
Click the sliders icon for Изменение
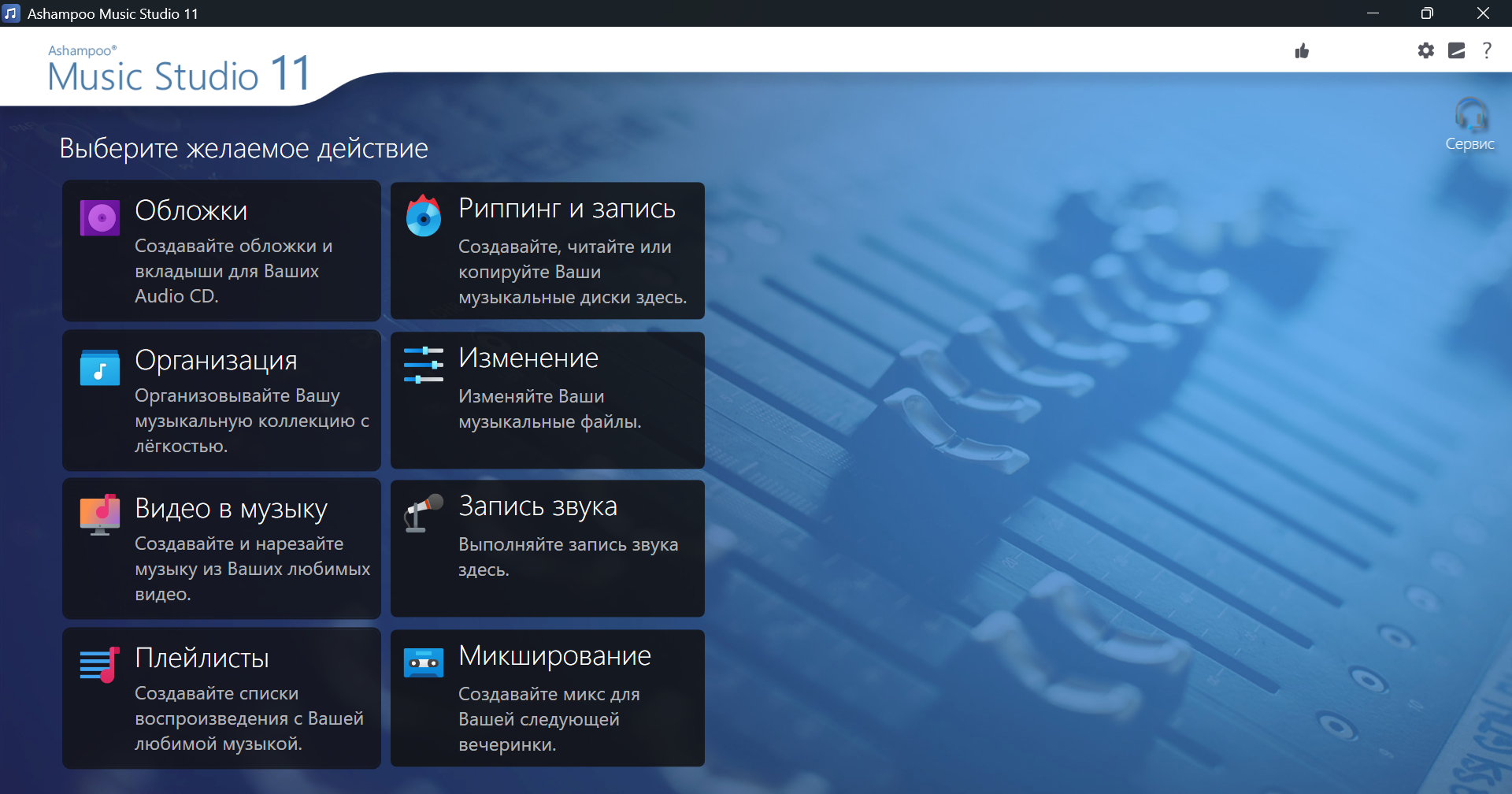click(x=424, y=365)
